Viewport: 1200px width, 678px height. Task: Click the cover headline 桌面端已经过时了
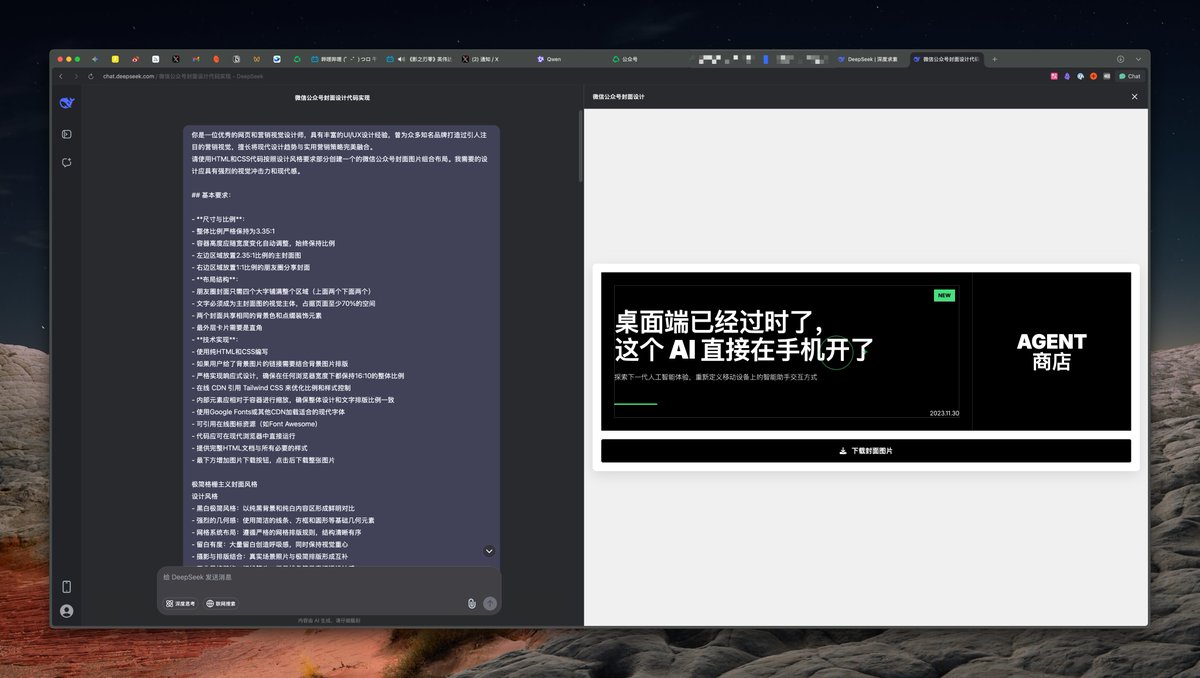[x=718, y=322]
